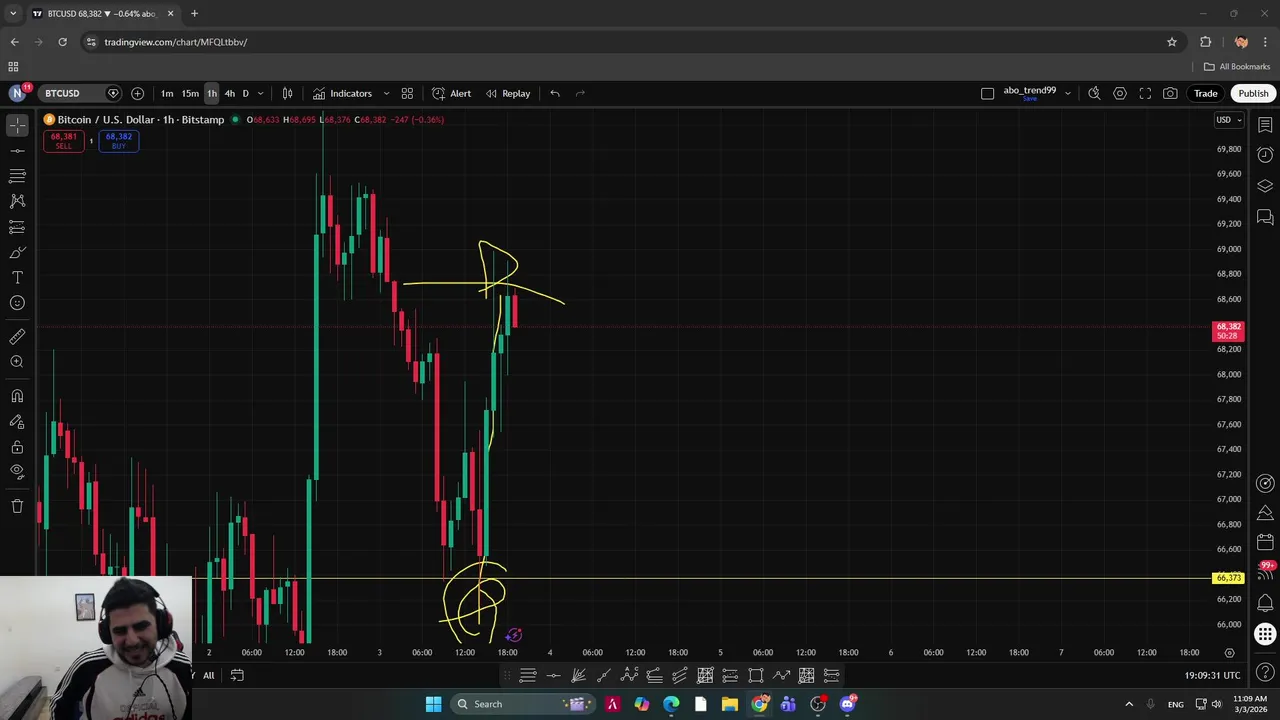Open Google Chrome from taskbar
Viewport: 1280px width, 720px height.
(x=760, y=704)
